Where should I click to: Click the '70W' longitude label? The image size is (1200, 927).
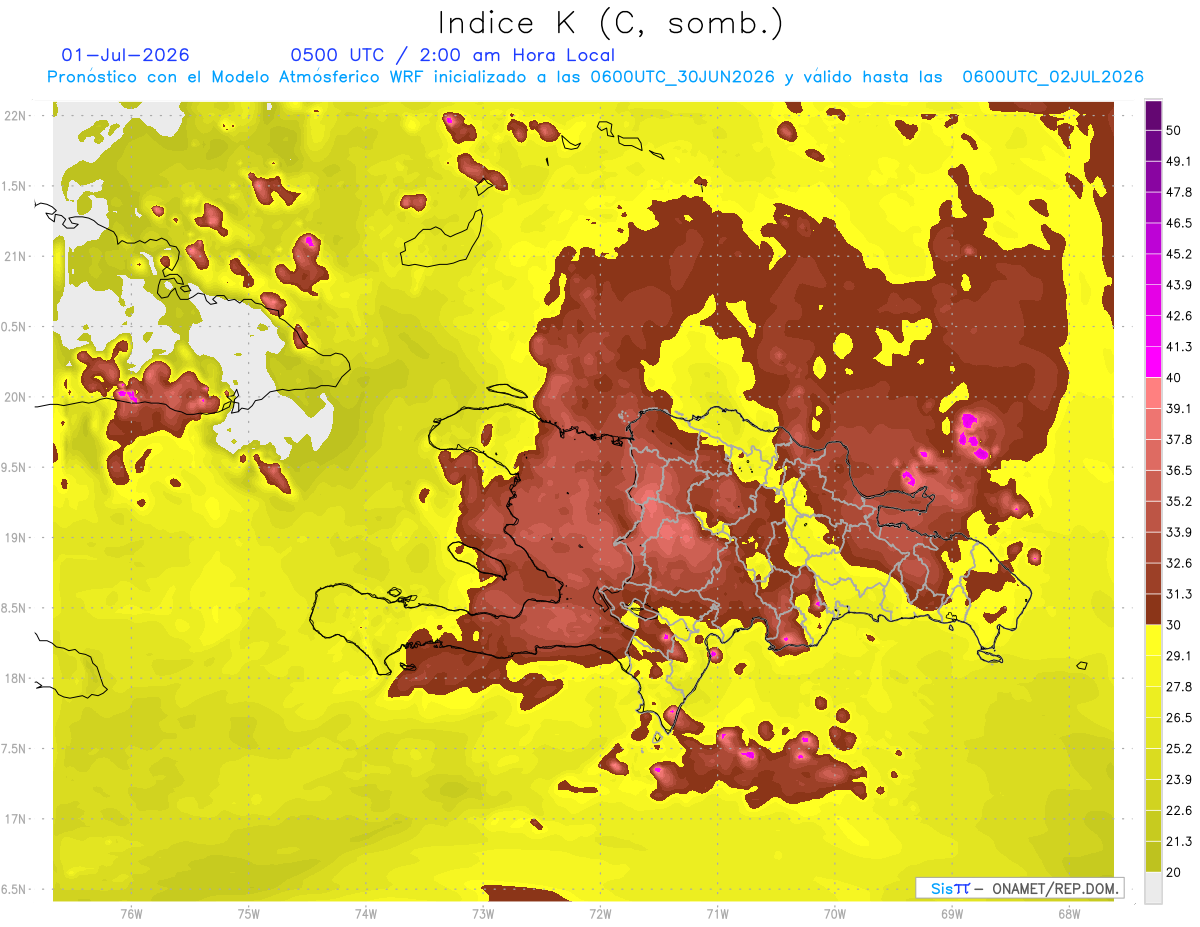[834, 914]
